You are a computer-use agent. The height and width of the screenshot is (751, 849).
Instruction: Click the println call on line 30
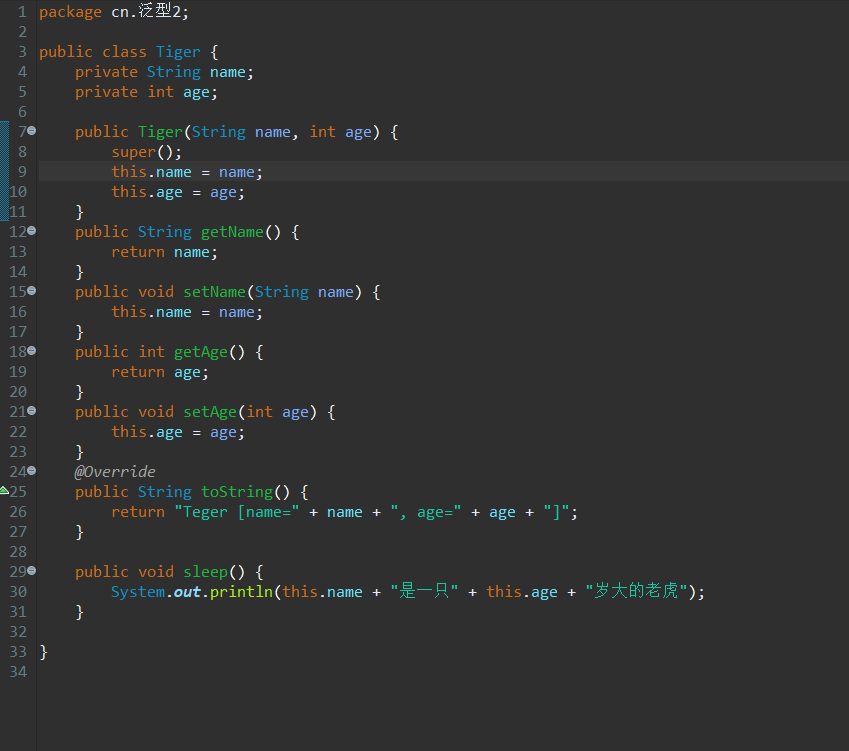pos(241,592)
